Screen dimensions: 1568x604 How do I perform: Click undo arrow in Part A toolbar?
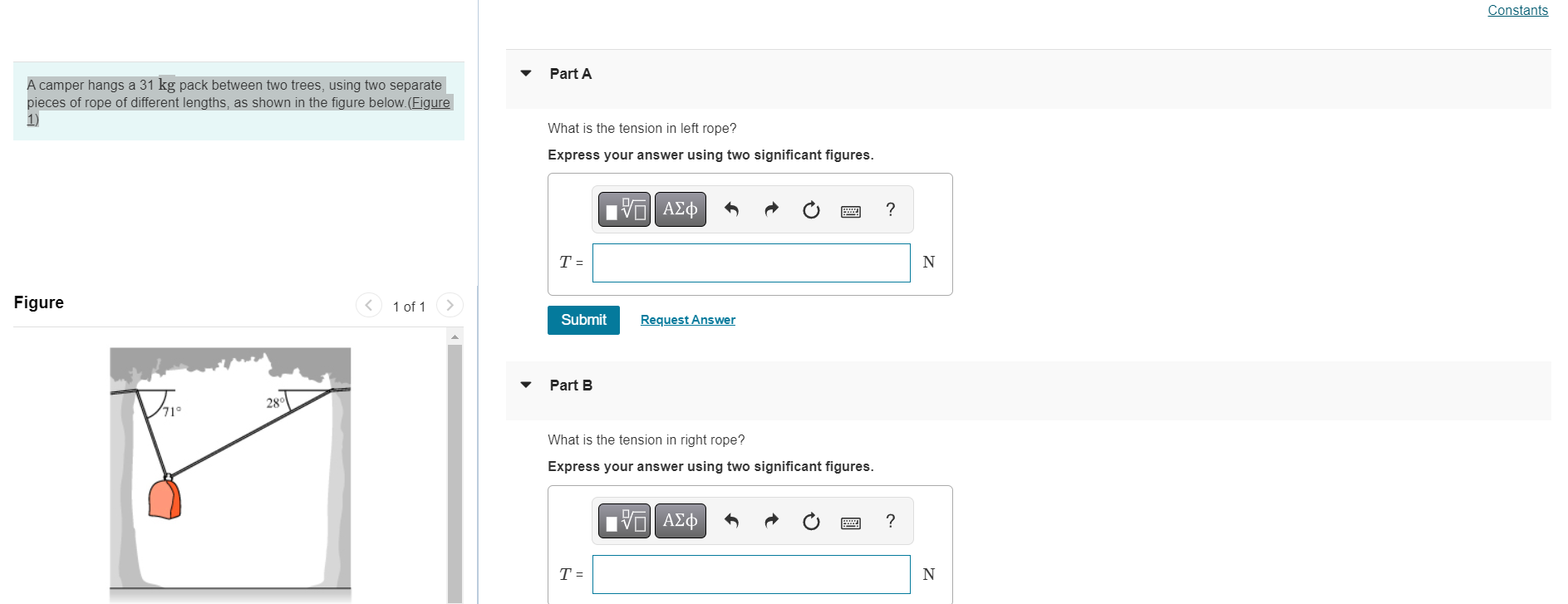731,209
